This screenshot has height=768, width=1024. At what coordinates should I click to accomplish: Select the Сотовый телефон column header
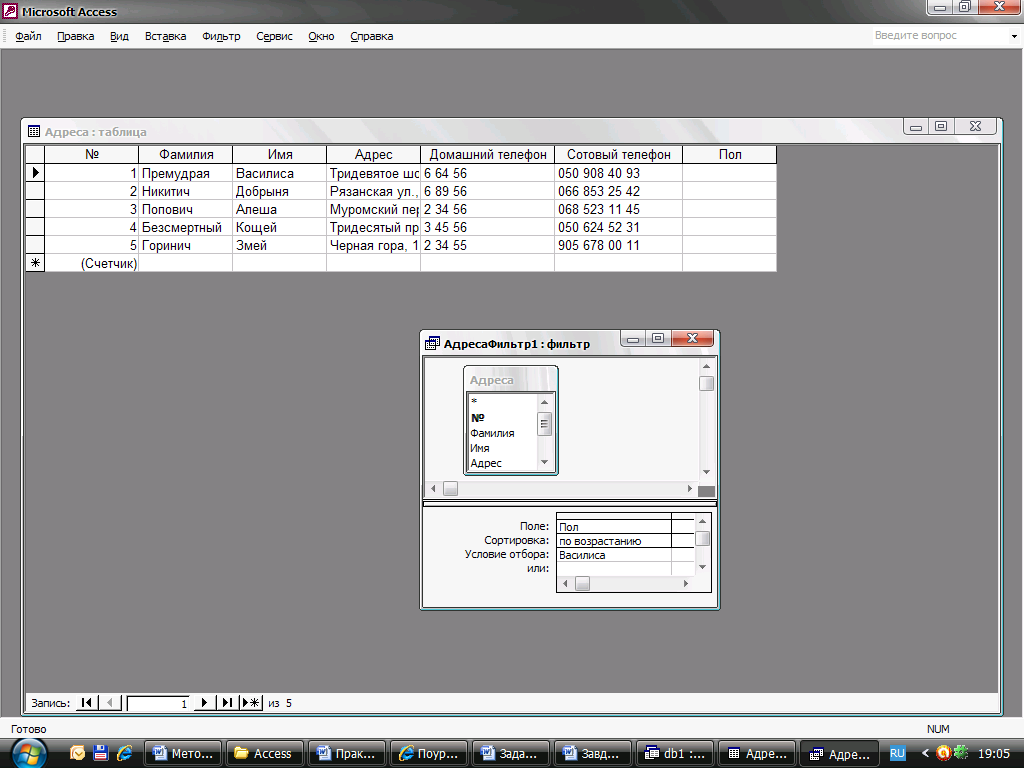(618, 155)
